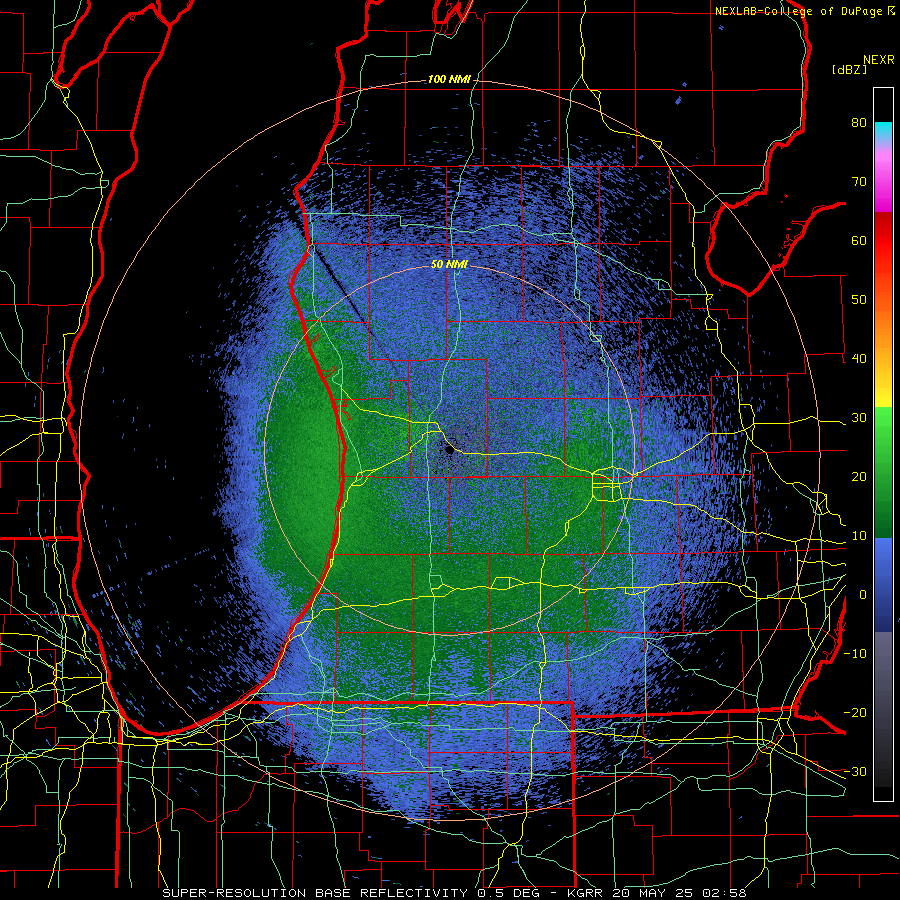The width and height of the screenshot is (900, 900).
Task: Click the 0 dBZ scale value
Action: click(863, 595)
